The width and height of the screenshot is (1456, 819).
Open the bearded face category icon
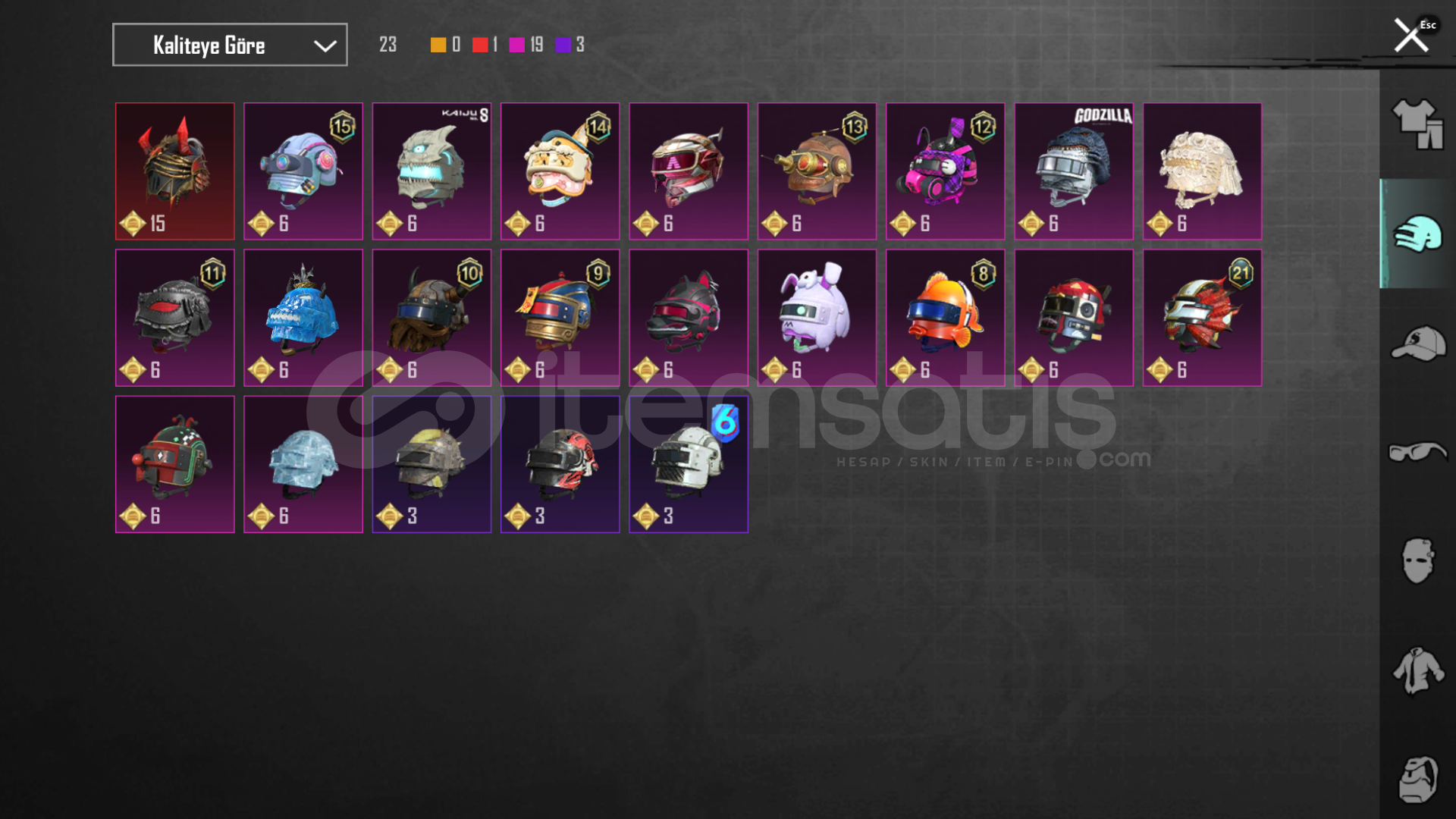tap(1417, 780)
